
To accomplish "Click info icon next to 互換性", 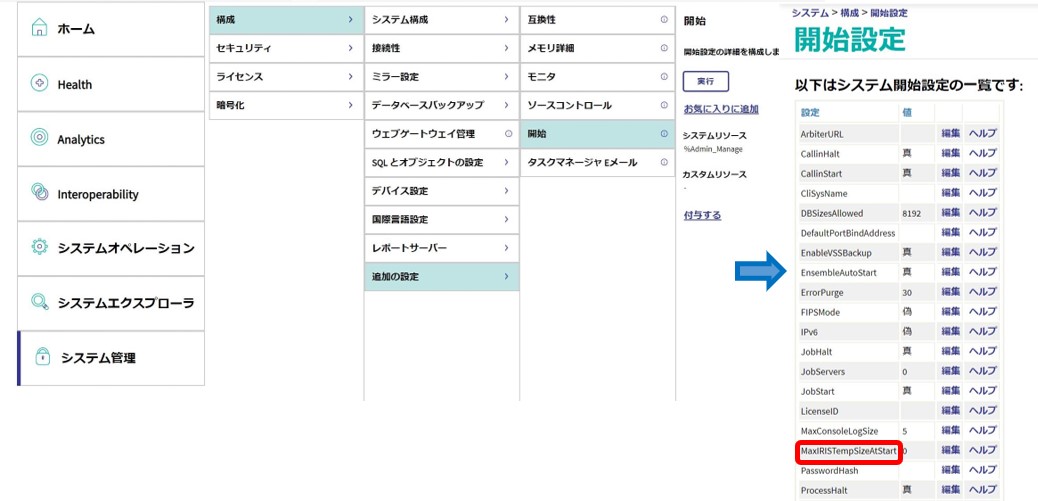I will tap(664, 19).
